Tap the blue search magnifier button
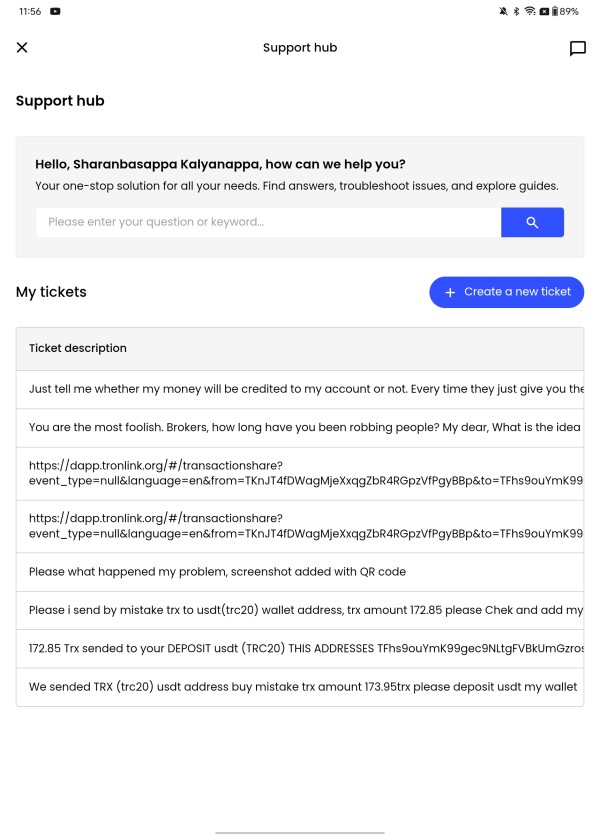Screen dimensions: 600x840 pyautogui.click(x=532, y=222)
